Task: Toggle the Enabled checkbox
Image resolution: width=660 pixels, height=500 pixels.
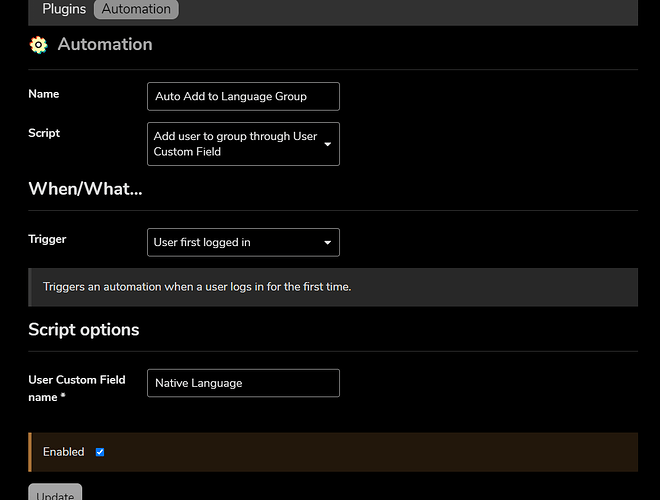Action: pos(100,452)
